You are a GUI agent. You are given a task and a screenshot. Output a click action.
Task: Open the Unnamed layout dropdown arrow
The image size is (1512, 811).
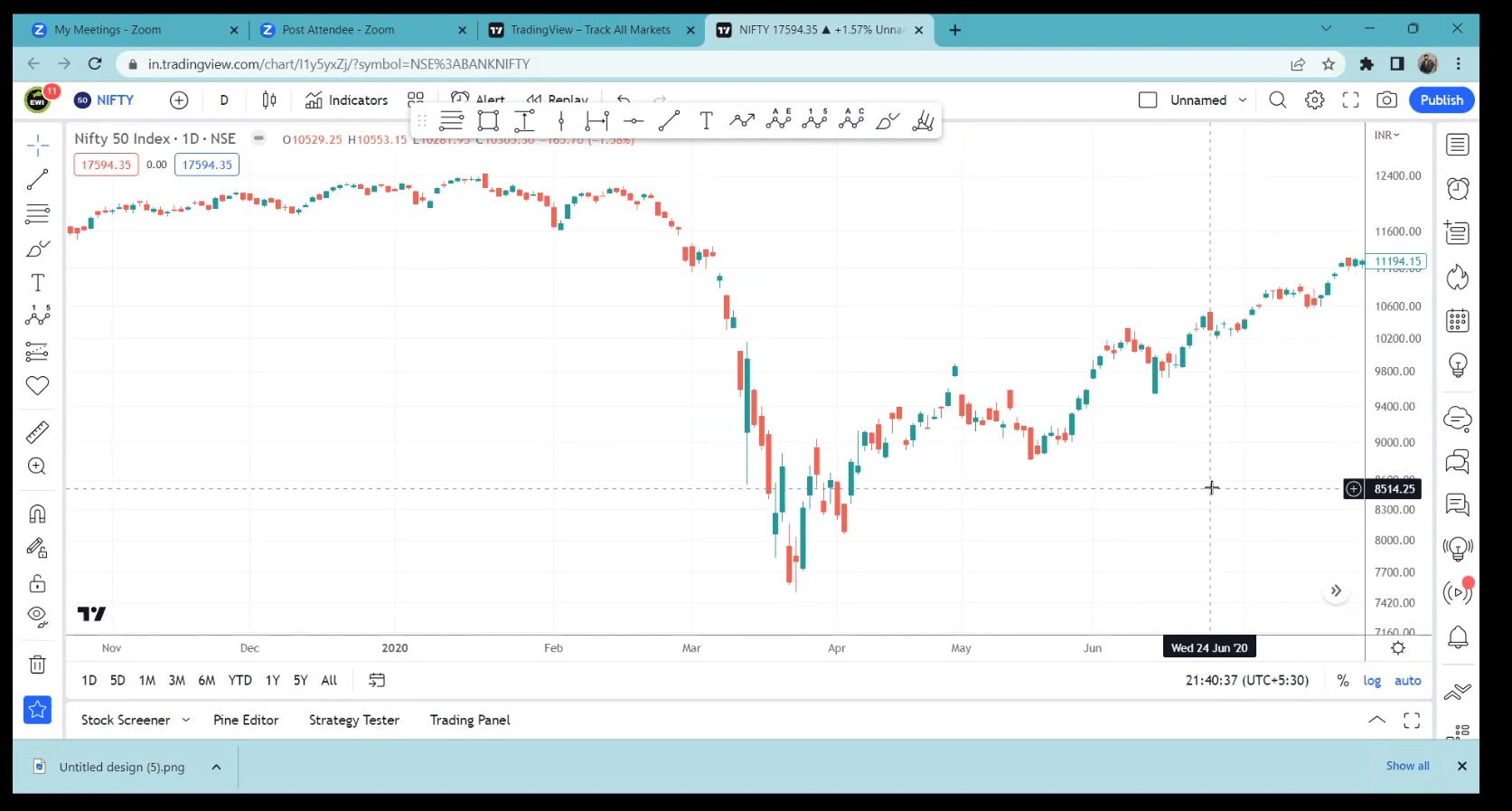coord(1243,100)
